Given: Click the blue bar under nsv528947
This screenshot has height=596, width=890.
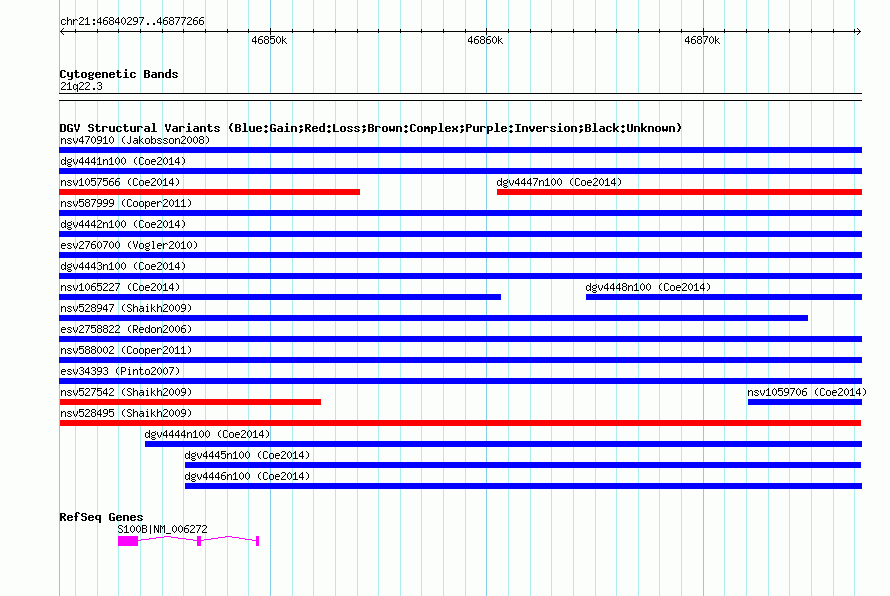Looking at the screenshot, I should coord(434,318).
